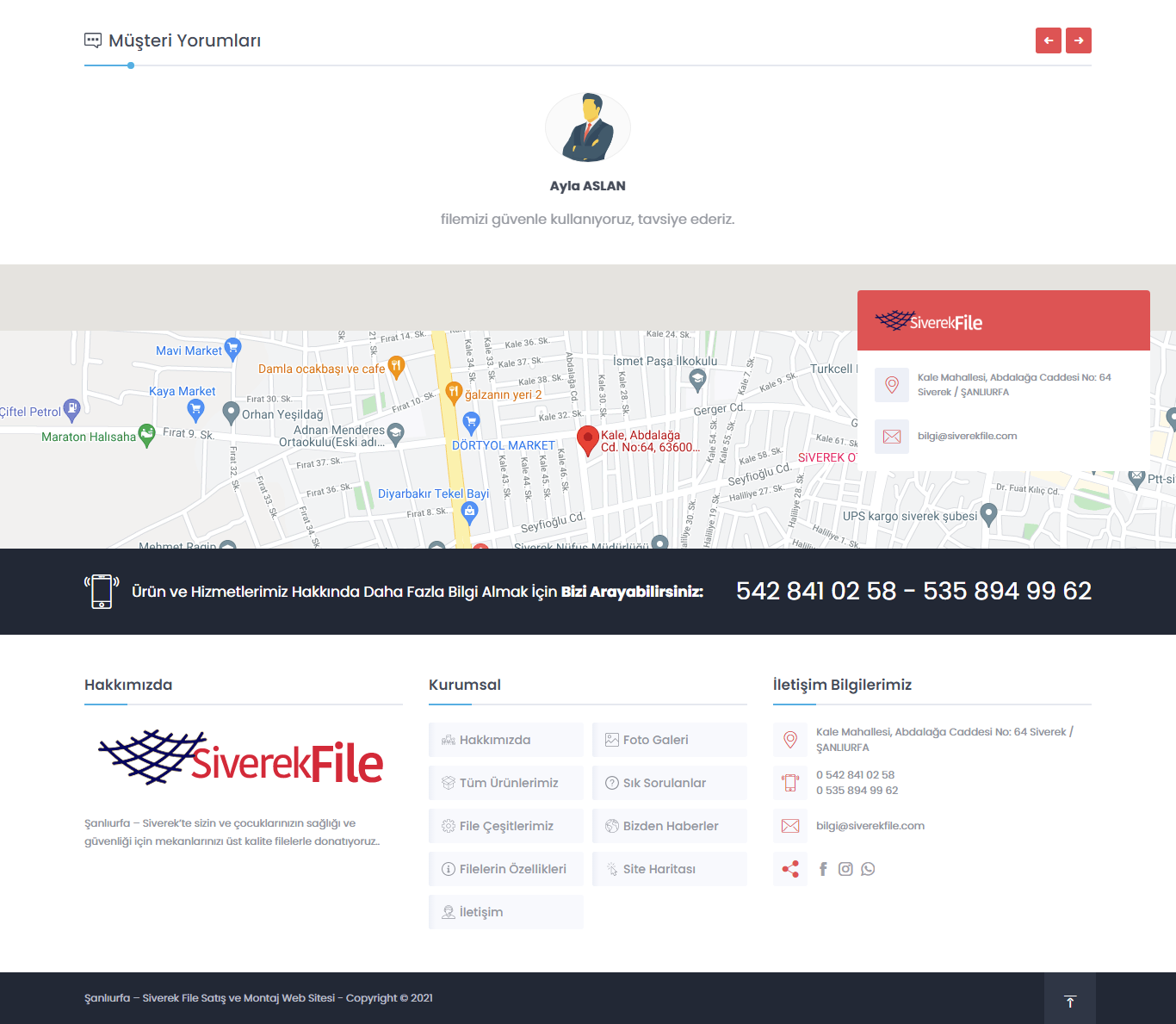This screenshot has height=1024, width=1176.
Task: Open the Facebook social icon
Action: tap(823, 869)
